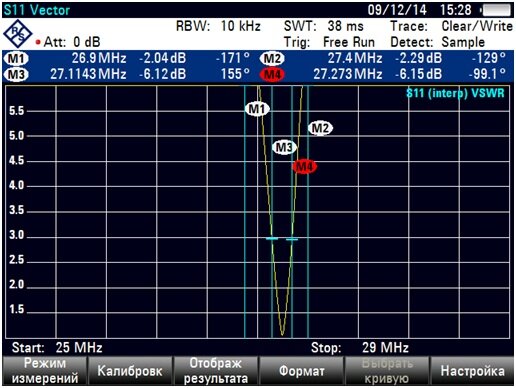Select the M2 marker badge in table

pos(272,59)
